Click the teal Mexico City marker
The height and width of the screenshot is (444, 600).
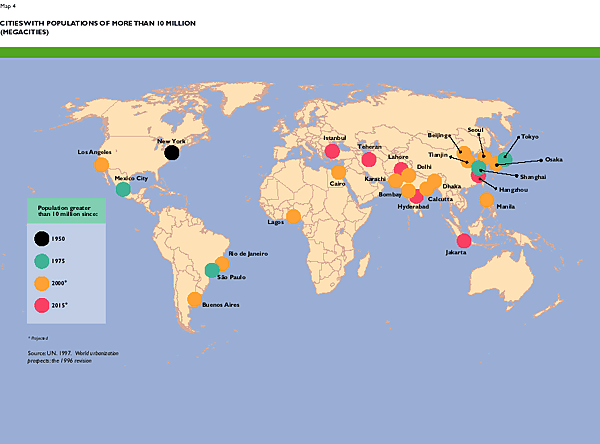pos(123,189)
